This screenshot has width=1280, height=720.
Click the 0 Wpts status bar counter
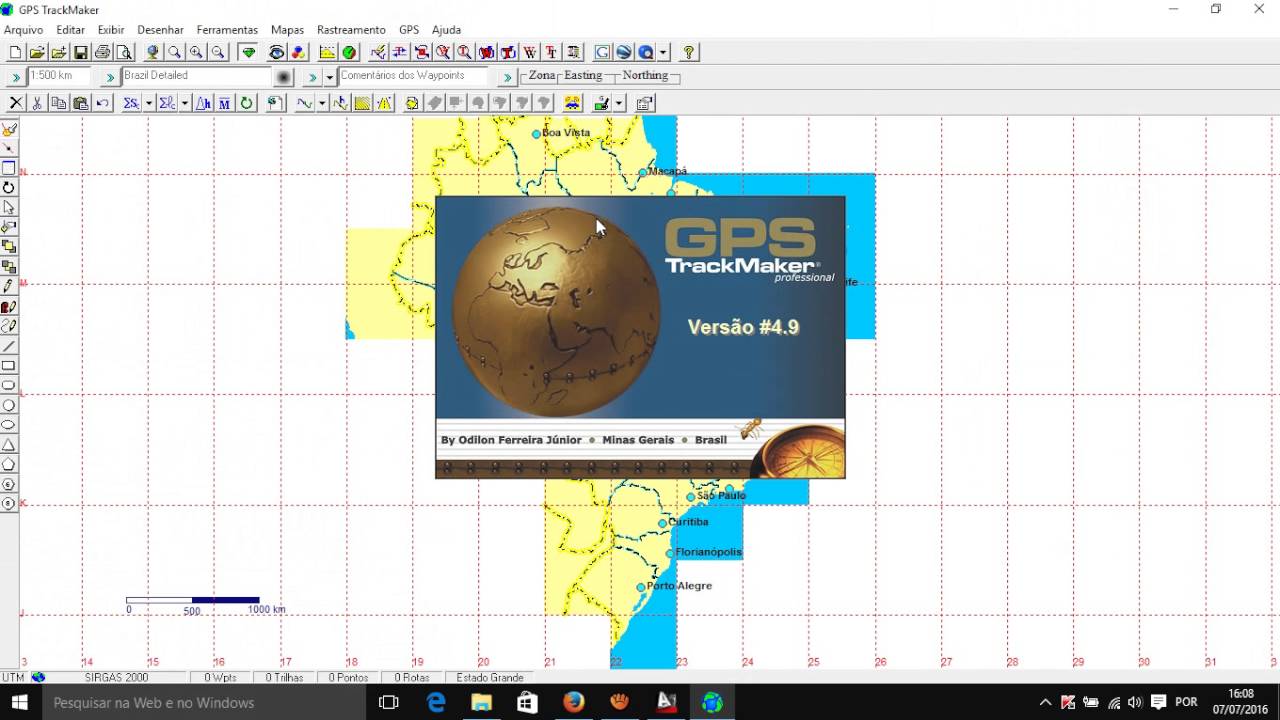[x=220, y=677]
